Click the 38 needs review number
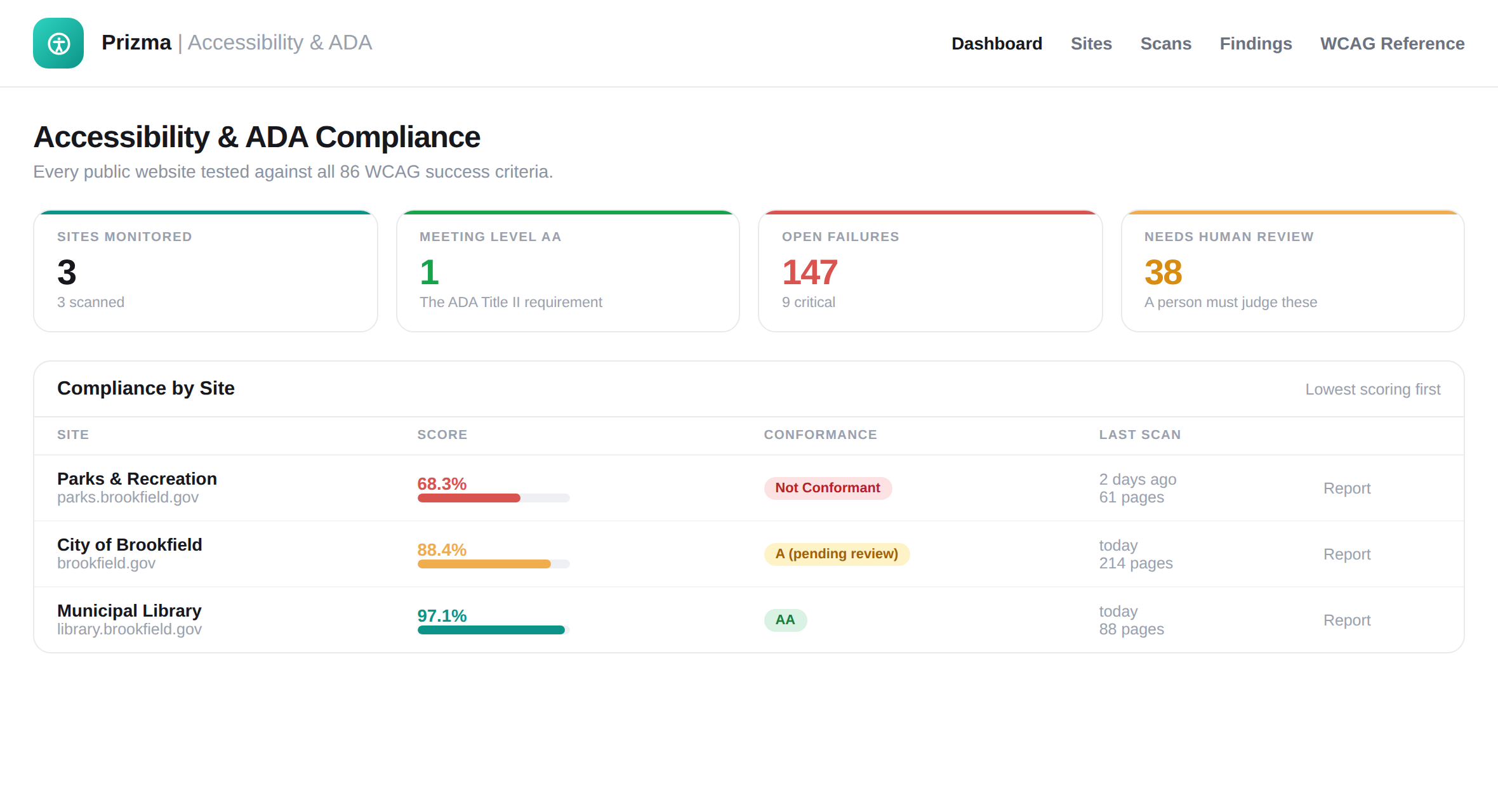1498x812 pixels. [1163, 272]
